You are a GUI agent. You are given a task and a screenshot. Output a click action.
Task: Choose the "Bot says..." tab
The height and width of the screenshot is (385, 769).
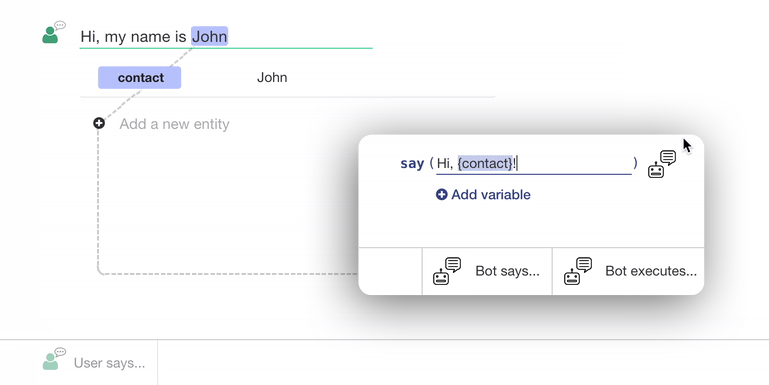coord(487,271)
